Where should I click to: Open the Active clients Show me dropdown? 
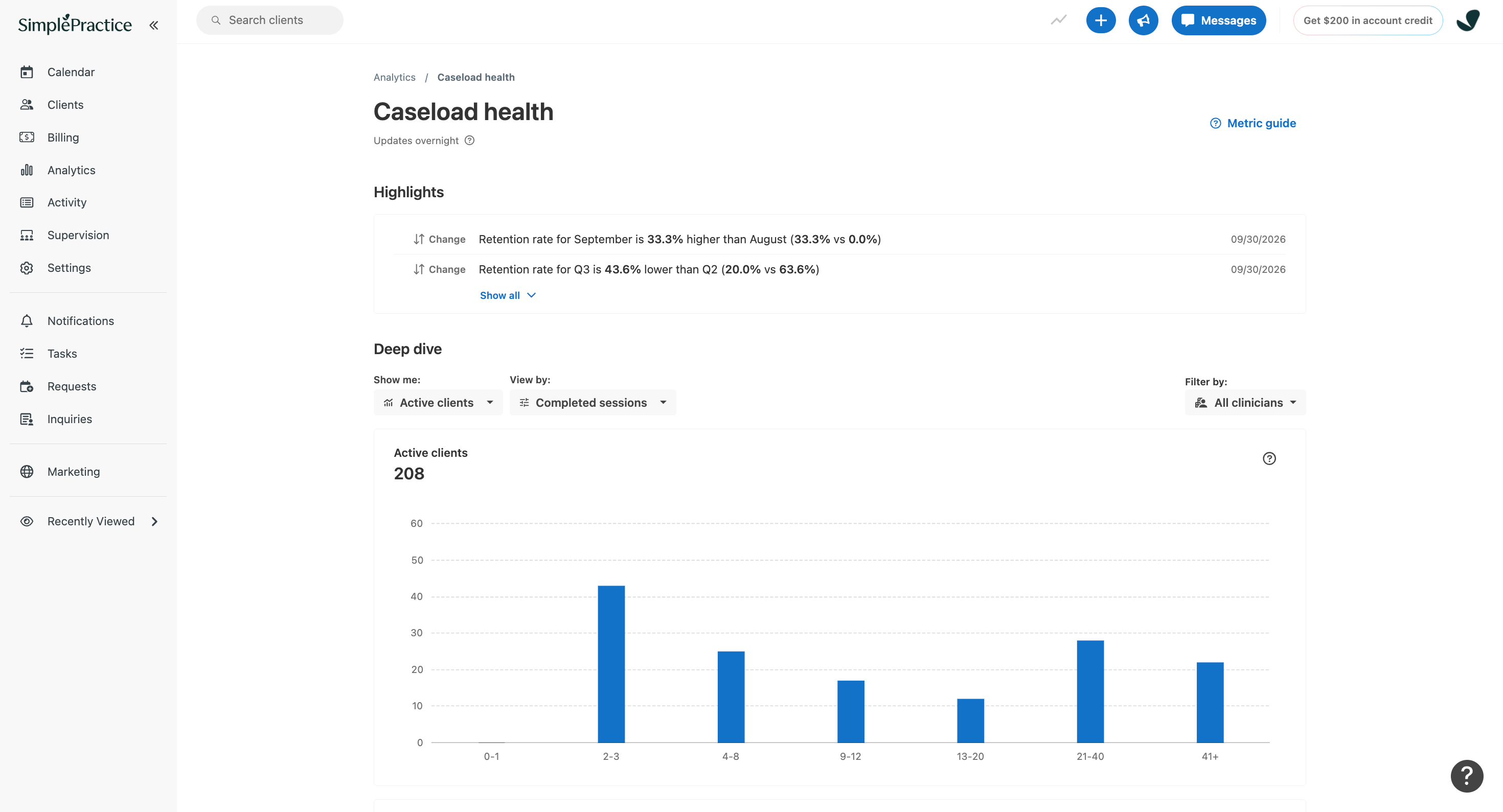pyautogui.click(x=438, y=403)
